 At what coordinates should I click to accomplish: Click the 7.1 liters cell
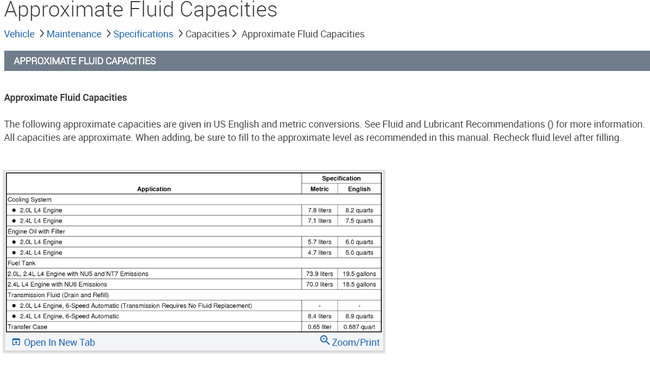click(x=320, y=221)
